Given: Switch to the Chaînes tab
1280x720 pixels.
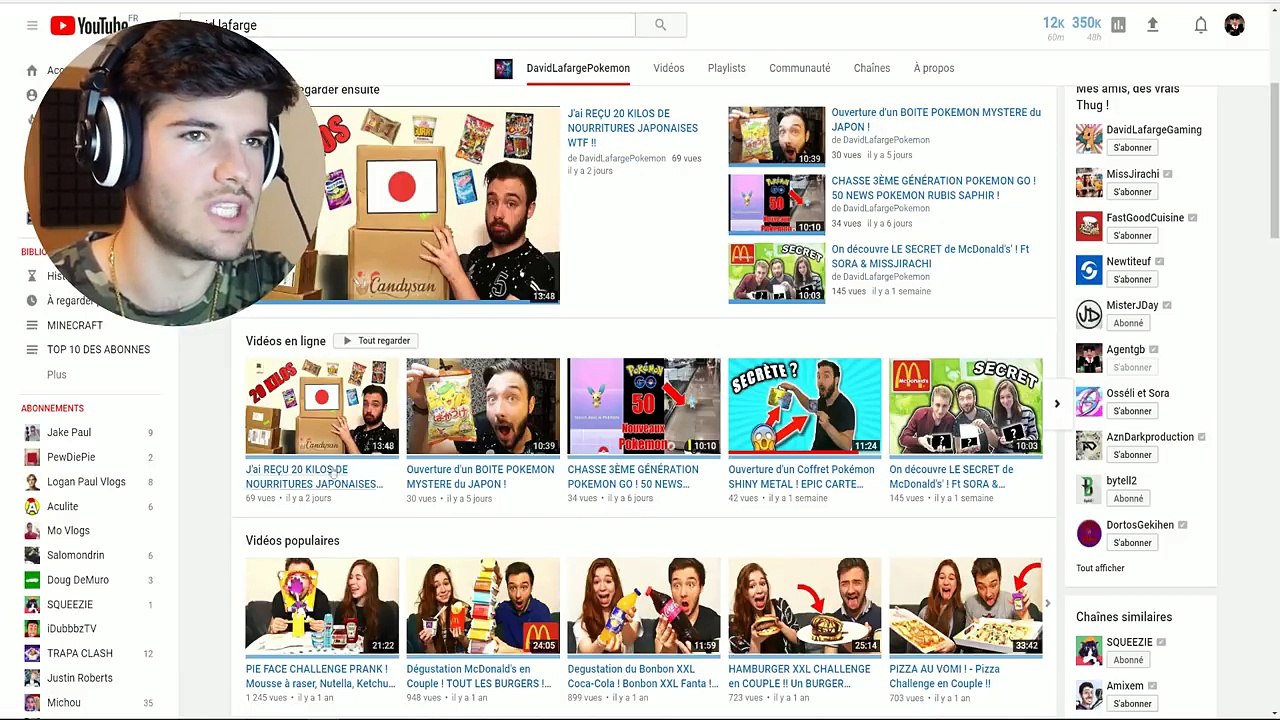Looking at the screenshot, I should click(x=872, y=68).
